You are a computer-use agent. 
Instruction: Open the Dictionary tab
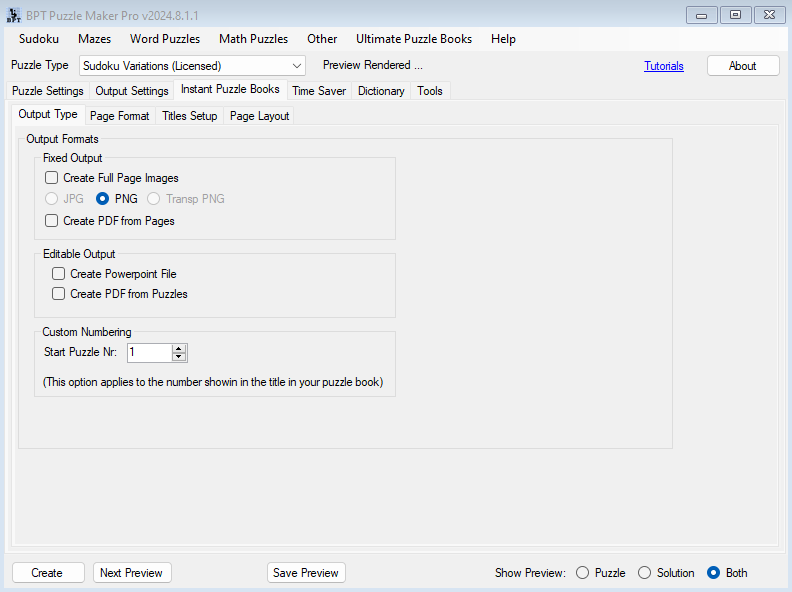381,91
